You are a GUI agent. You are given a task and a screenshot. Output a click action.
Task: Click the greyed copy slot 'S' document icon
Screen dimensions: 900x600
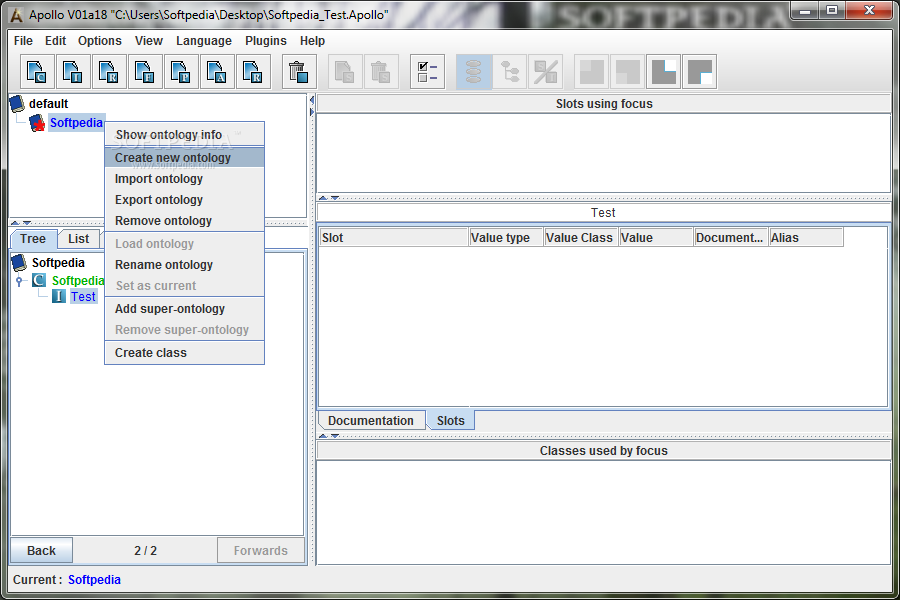[345, 72]
